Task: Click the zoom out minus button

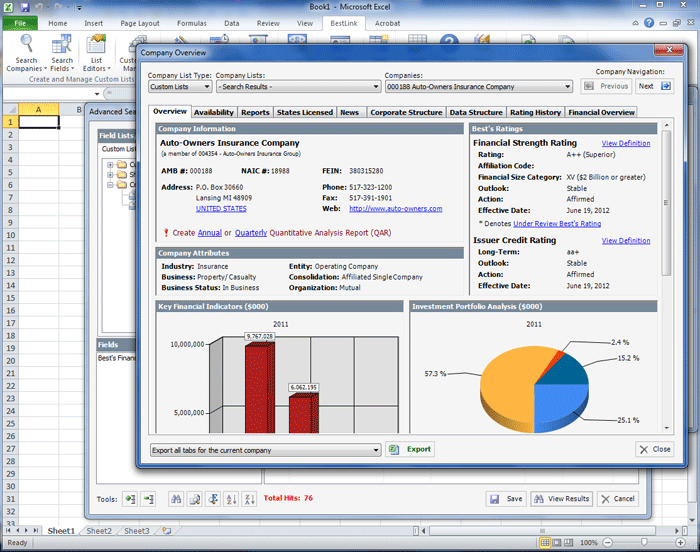Action: click(x=608, y=543)
